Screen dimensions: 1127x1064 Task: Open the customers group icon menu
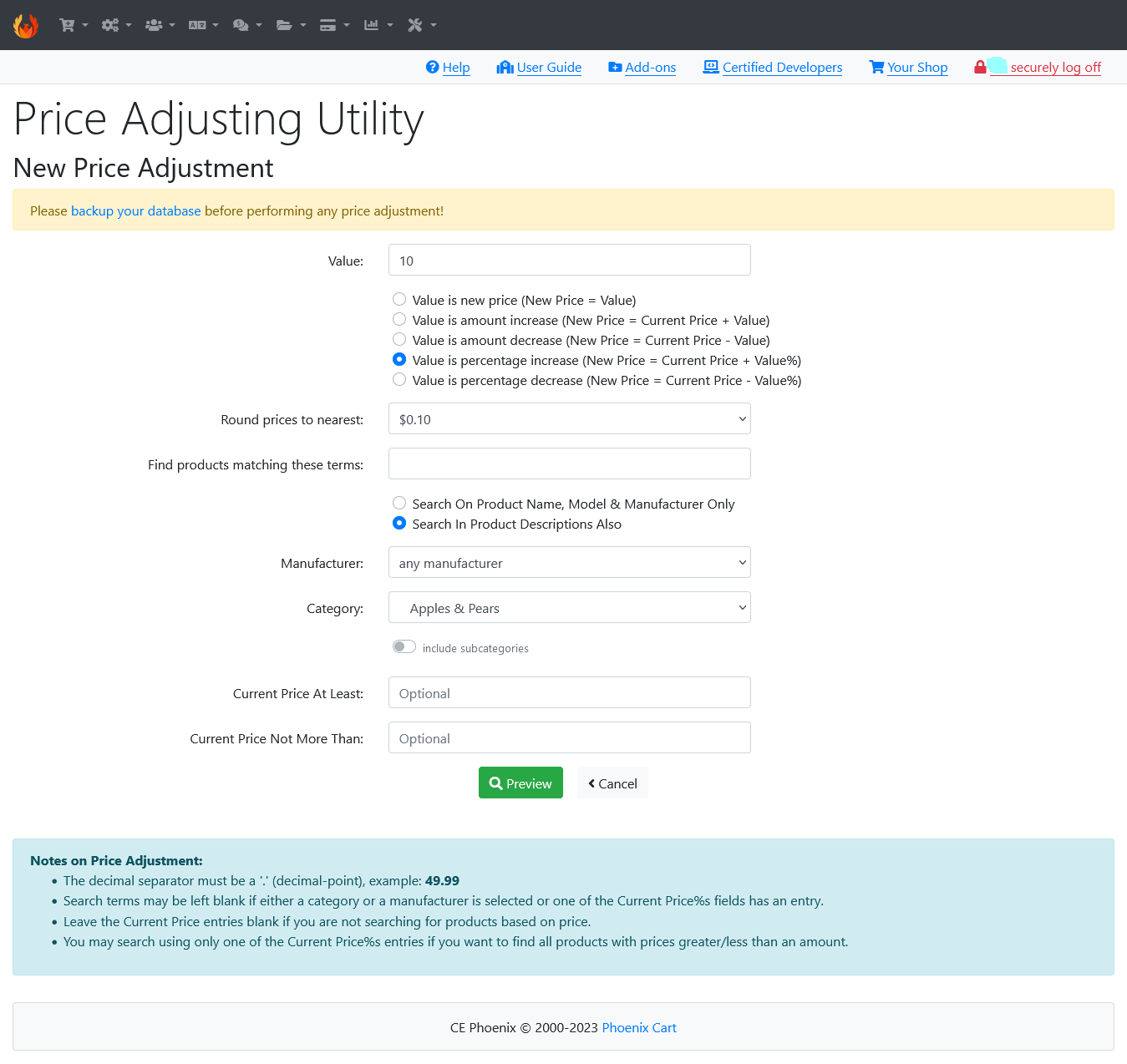tap(160, 25)
